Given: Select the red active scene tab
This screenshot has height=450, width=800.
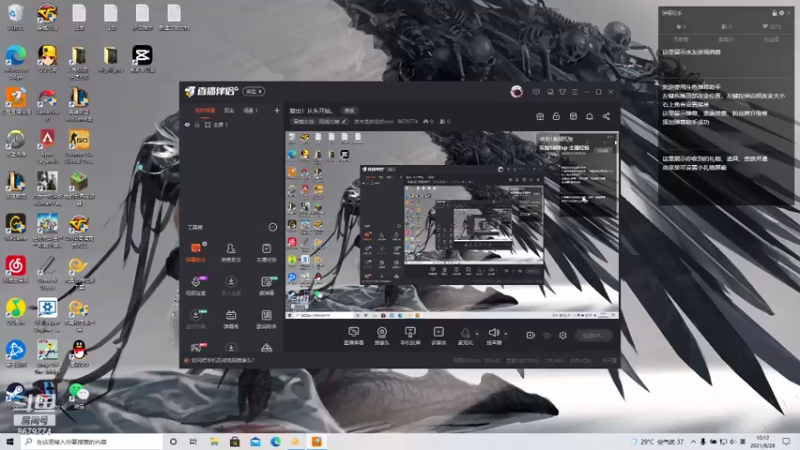Looking at the screenshot, I should 205,110.
